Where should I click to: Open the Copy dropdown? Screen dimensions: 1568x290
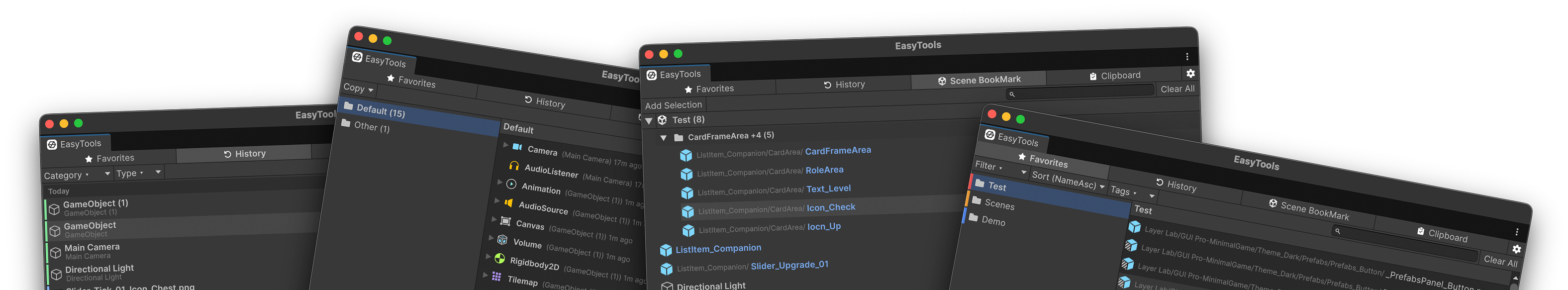pyautogui.click(x=359, y=89)
